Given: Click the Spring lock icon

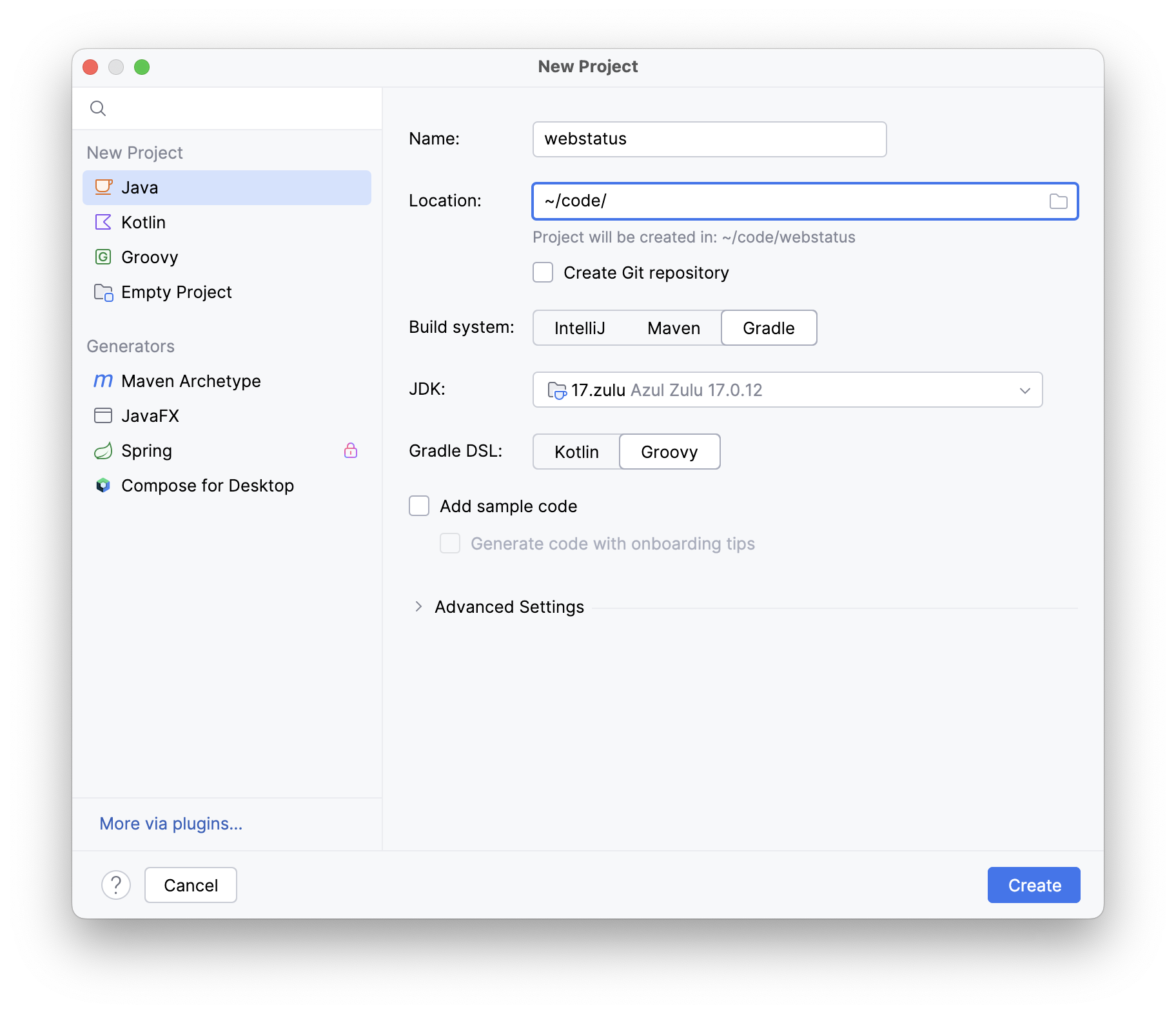Looking at the screenshot, I should click(x=351, y=450).
